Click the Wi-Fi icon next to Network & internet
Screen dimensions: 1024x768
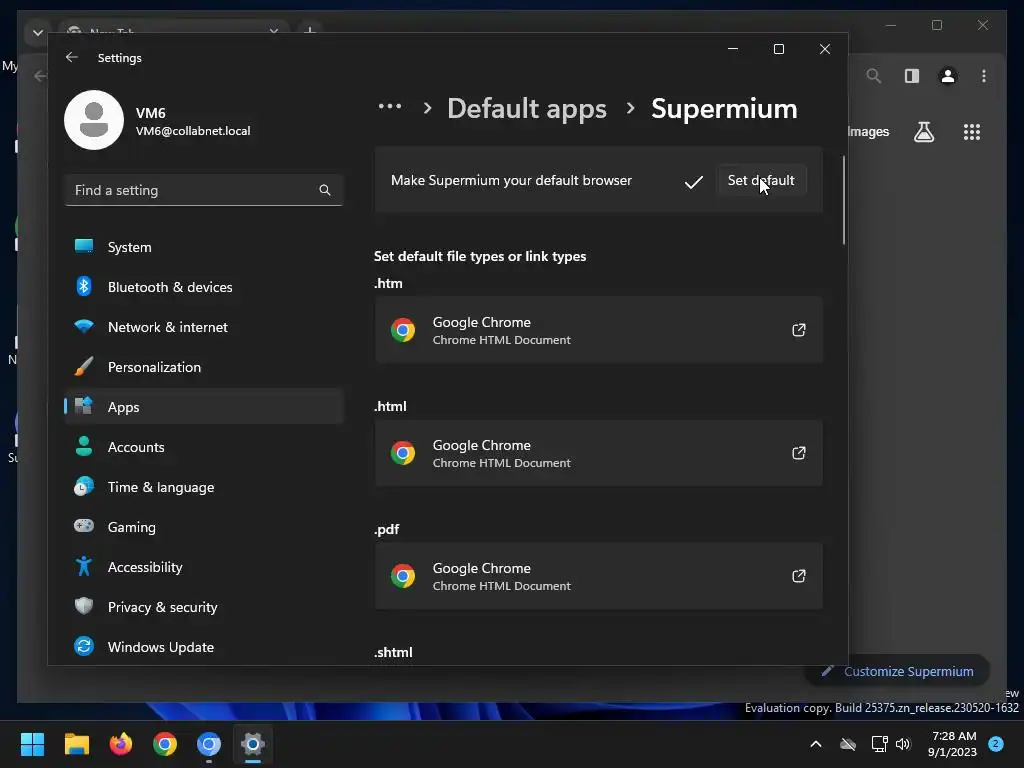[84, 326]
